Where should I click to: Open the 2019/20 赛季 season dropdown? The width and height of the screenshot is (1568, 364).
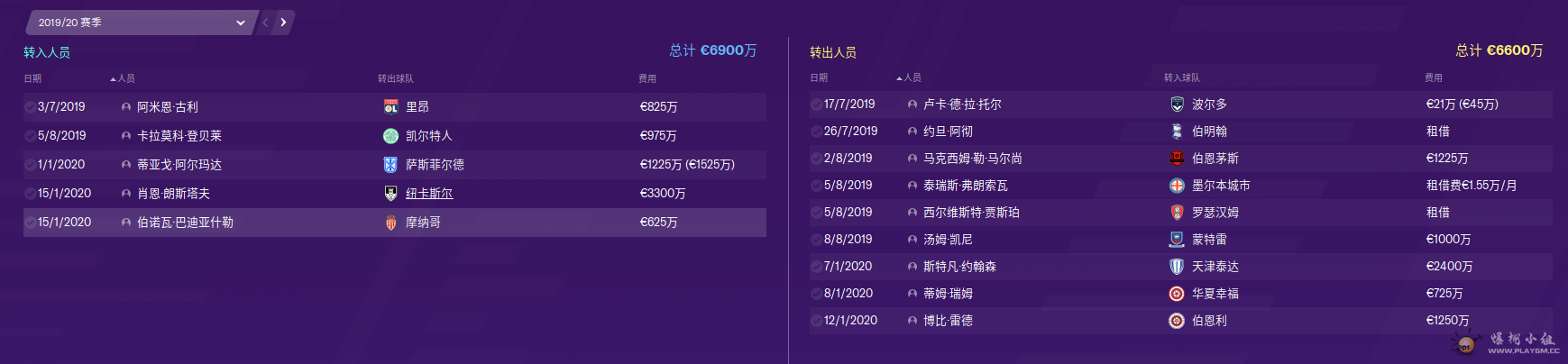tap(141, 23)
